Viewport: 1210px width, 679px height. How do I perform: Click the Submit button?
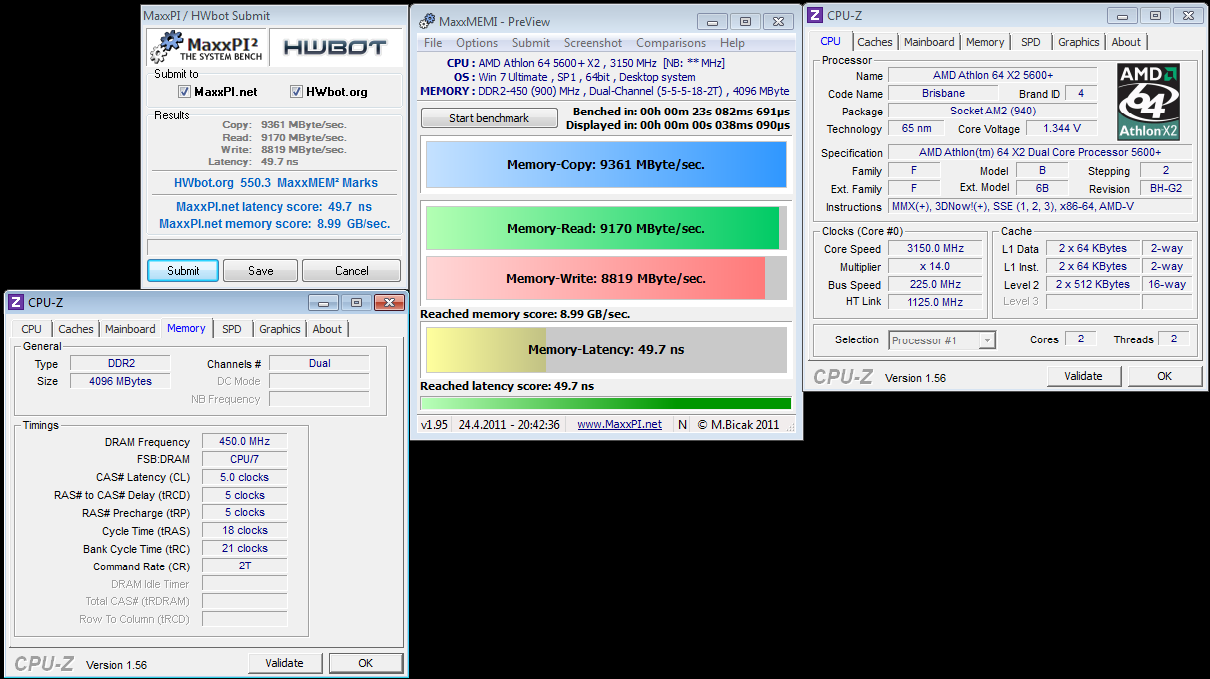coord(183,270)
